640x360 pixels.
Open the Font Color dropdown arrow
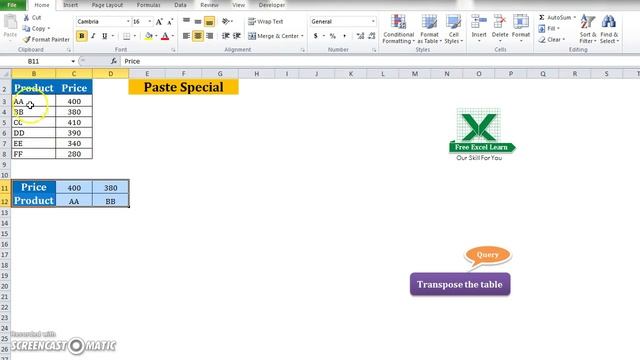coord(173,36)
